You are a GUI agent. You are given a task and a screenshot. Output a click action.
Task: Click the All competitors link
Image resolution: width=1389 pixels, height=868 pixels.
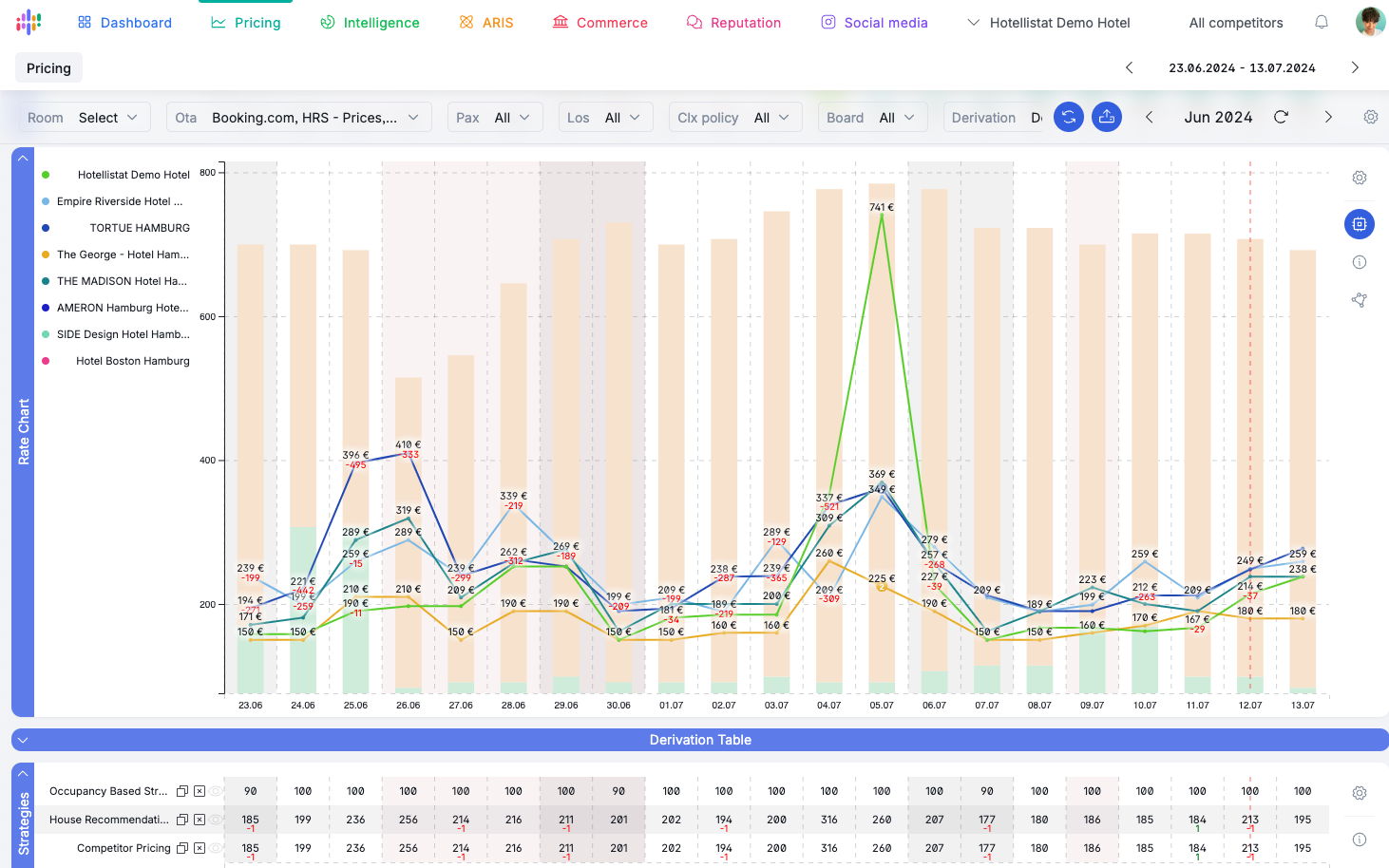1236,23
